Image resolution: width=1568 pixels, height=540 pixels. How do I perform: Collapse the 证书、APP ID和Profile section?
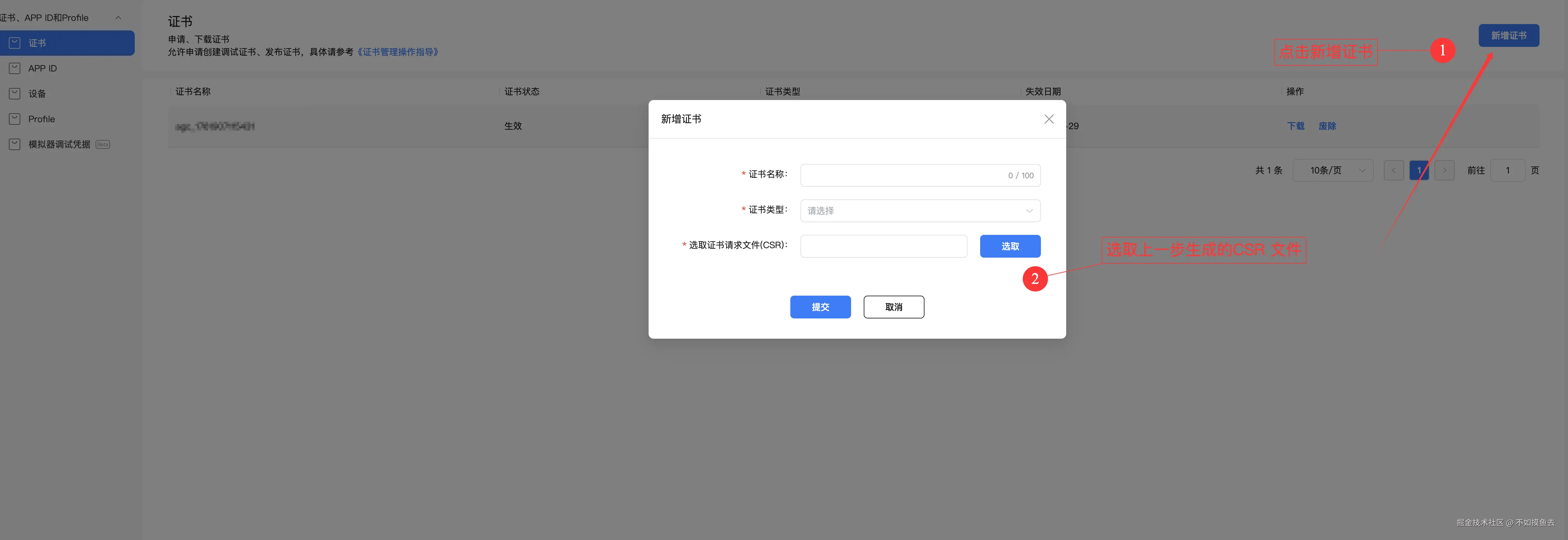(x=118, y=18)
